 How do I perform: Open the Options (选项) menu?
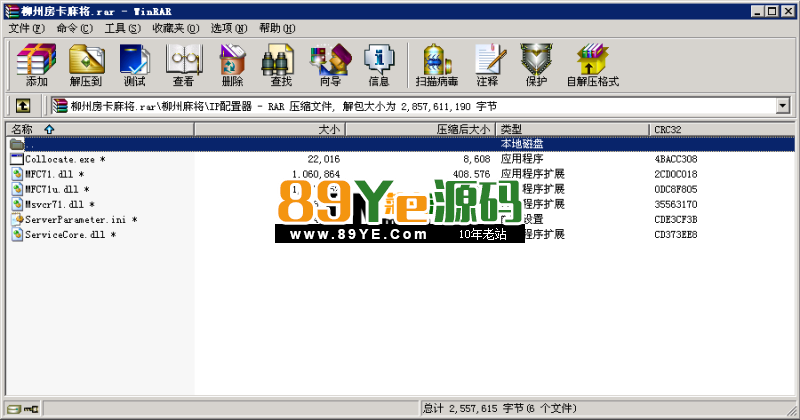coord(229,28)
